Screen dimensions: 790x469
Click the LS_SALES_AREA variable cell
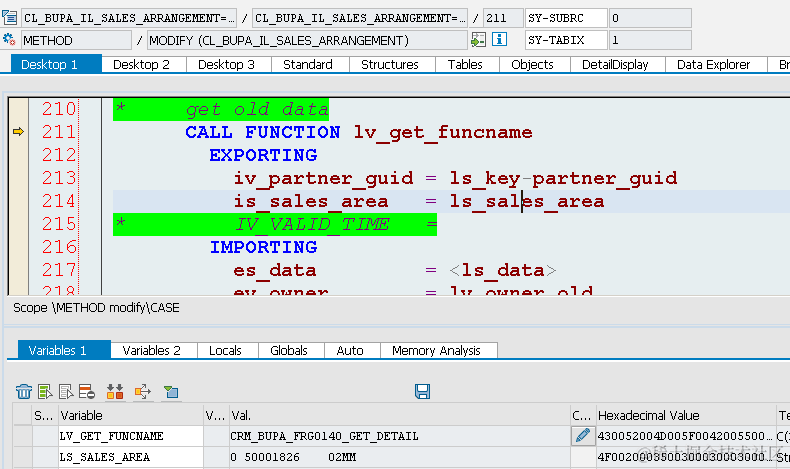(131, 457)
